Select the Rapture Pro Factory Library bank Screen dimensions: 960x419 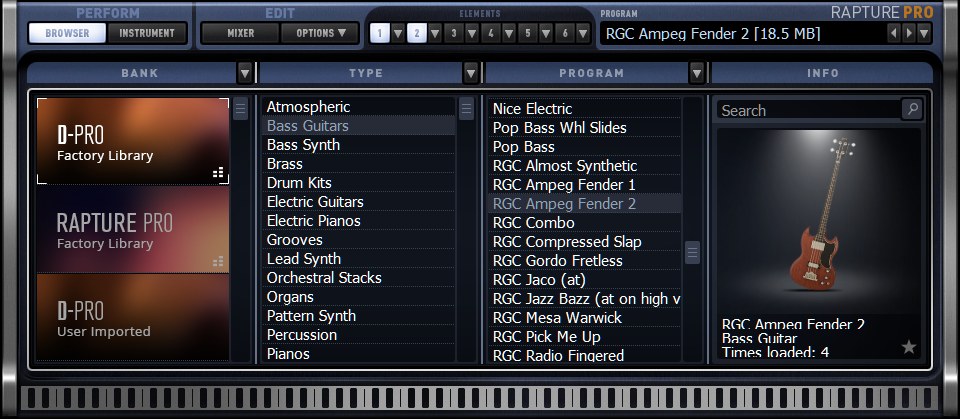pyautogui.click(x=133, y=229)
